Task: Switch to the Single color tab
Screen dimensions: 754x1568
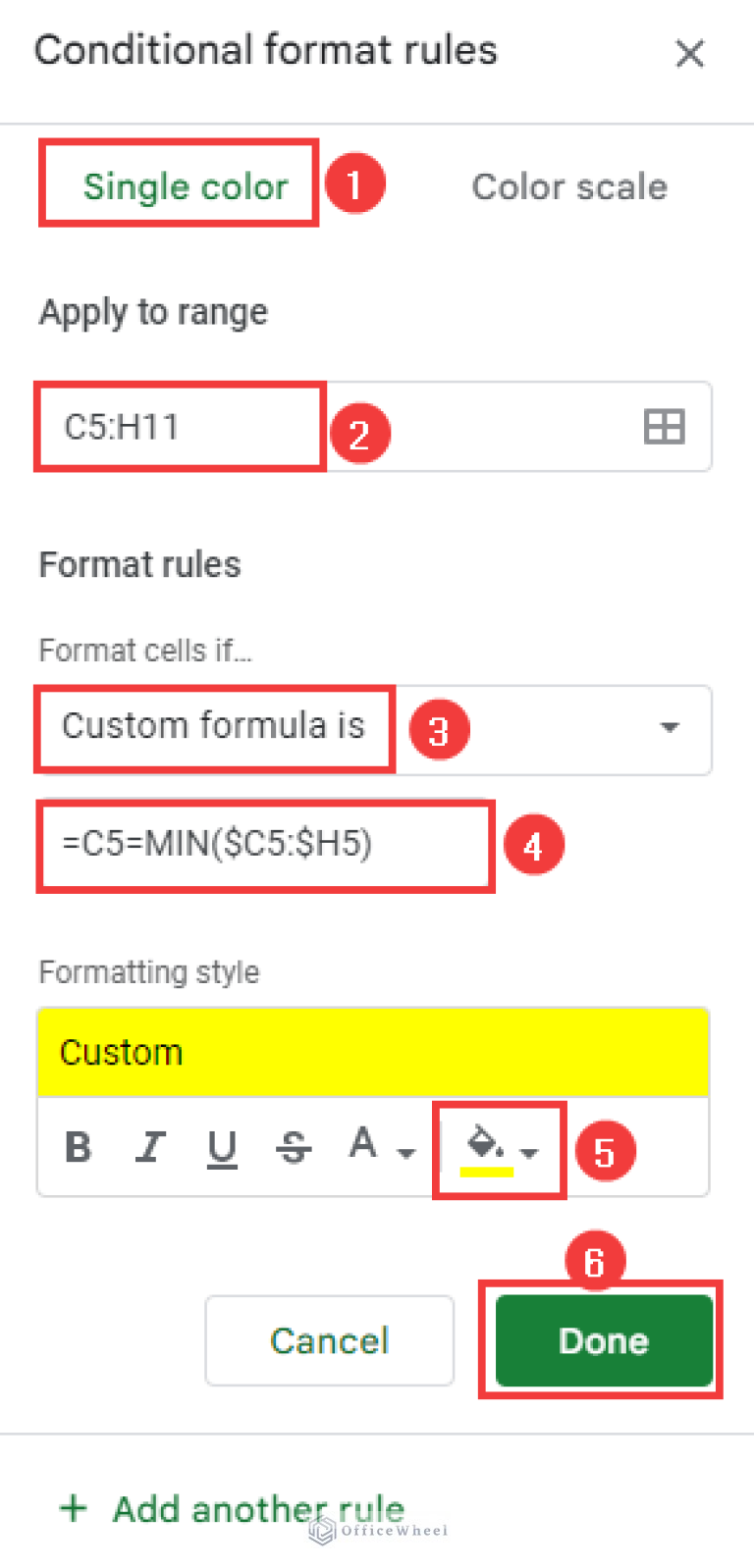Action: (185, 186)
